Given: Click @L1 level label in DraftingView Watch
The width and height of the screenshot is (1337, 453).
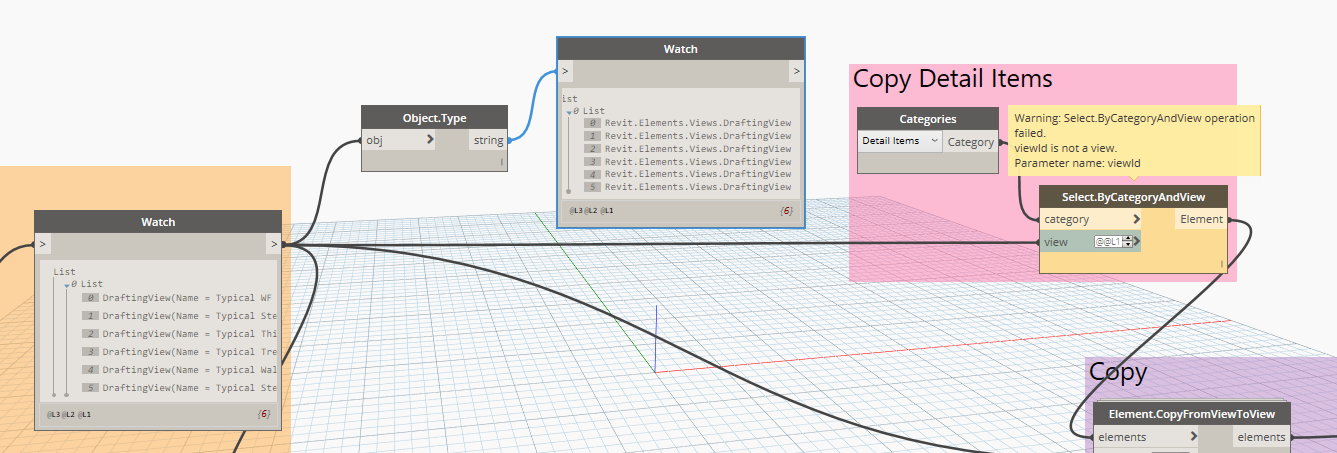Looking at the screenshot, I should [x=84, y=414].
